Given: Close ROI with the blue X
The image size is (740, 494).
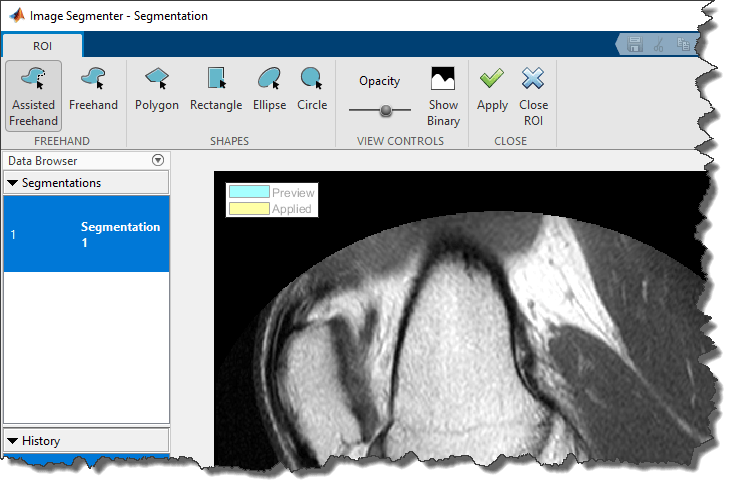Looking at the screenshot, I should 533,96.
